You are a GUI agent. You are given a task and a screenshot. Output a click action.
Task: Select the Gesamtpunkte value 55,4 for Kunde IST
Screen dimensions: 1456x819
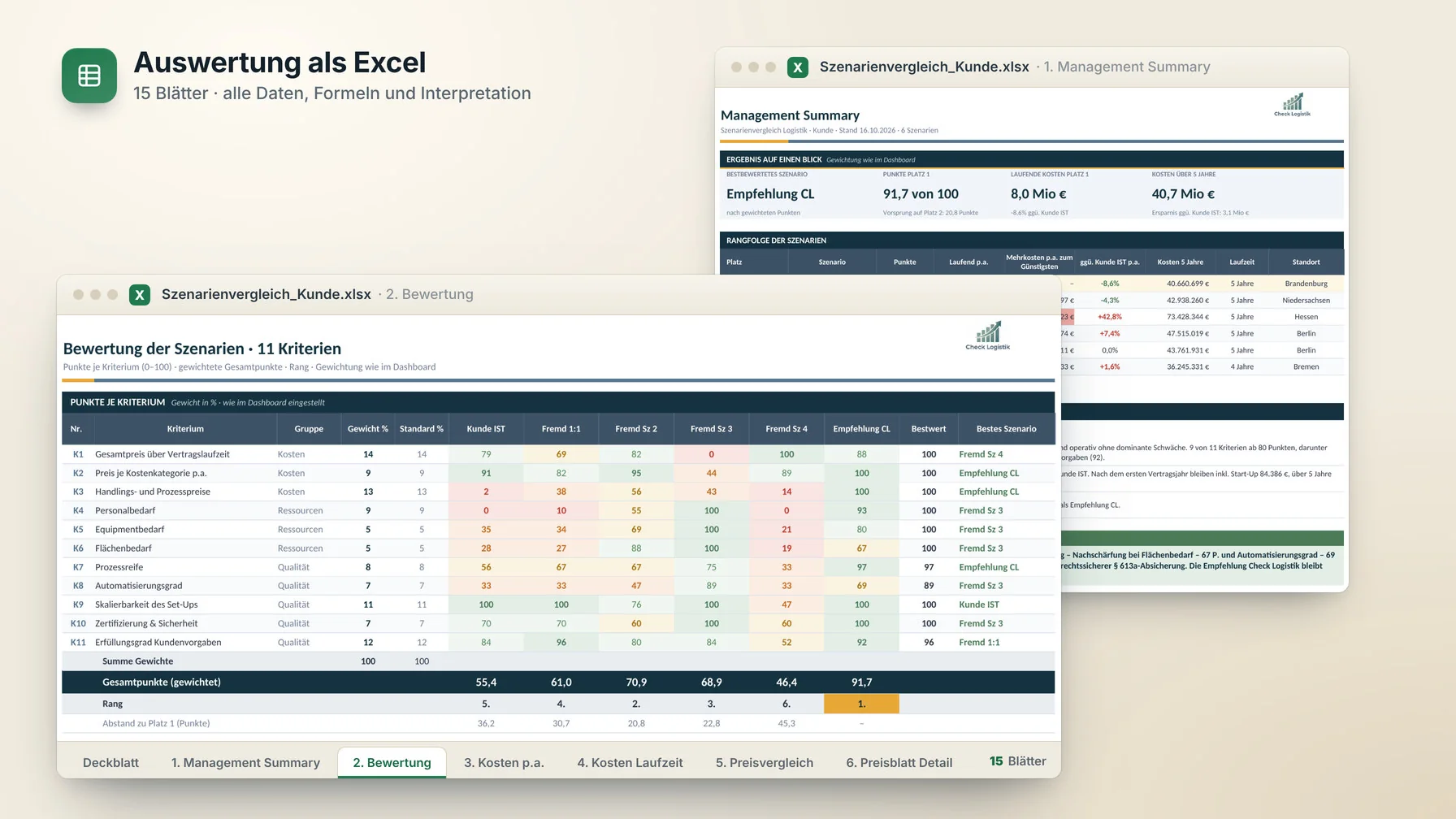coord(486,682)
